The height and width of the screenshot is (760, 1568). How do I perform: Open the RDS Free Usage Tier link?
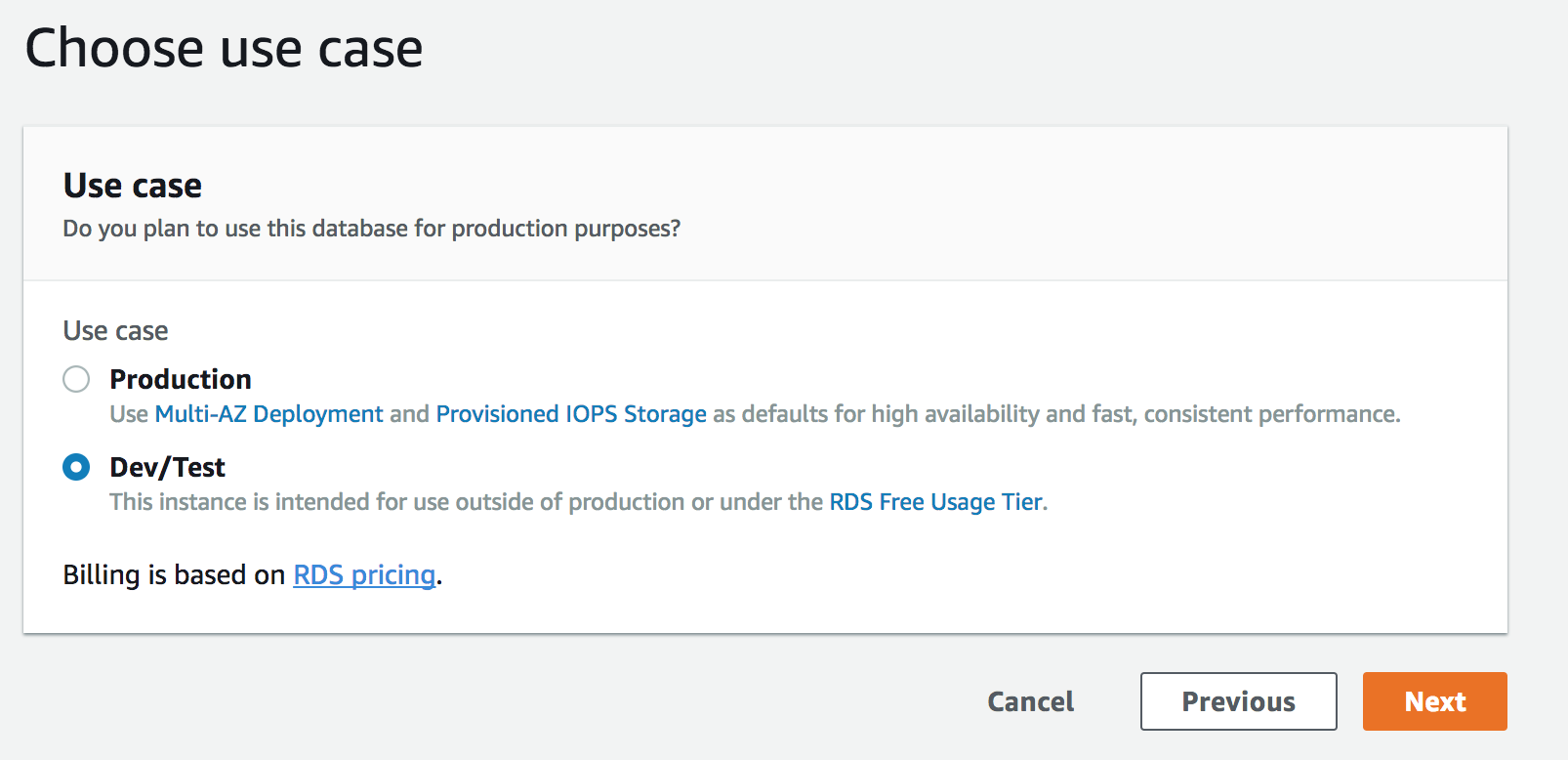(x=936, y=502)
